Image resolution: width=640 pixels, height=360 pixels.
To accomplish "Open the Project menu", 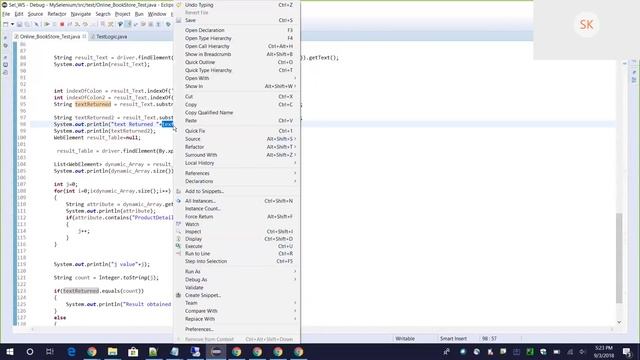I will click(x=122, y=14).
